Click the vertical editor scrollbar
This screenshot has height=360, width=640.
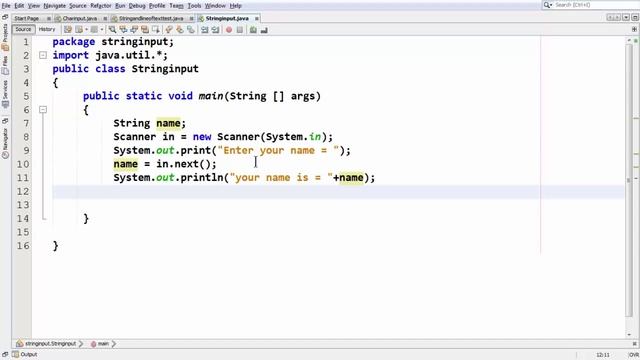(x=629, y=180)
